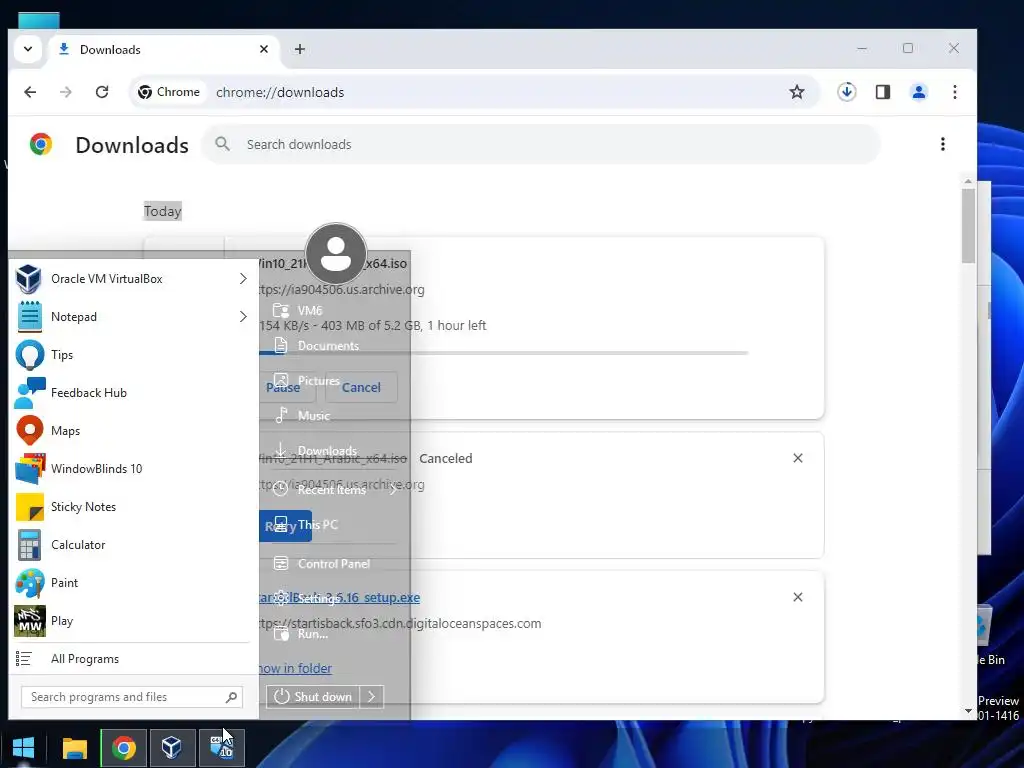The height and width of the screenshot is (768, 1024).
Task: Open a new Chrome tab
Action: pos(300,49)
